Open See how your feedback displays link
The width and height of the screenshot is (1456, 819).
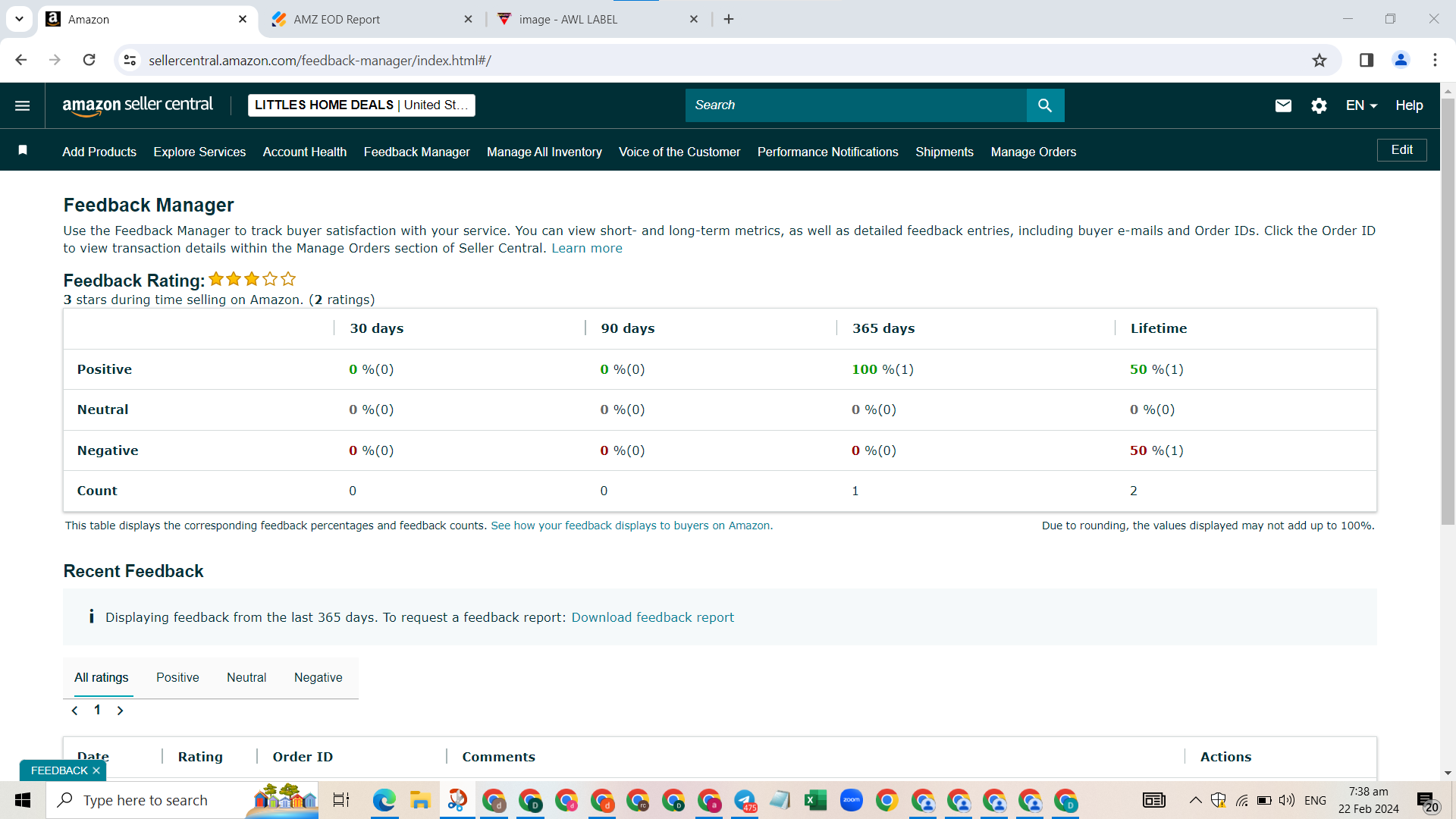(632, 526)
